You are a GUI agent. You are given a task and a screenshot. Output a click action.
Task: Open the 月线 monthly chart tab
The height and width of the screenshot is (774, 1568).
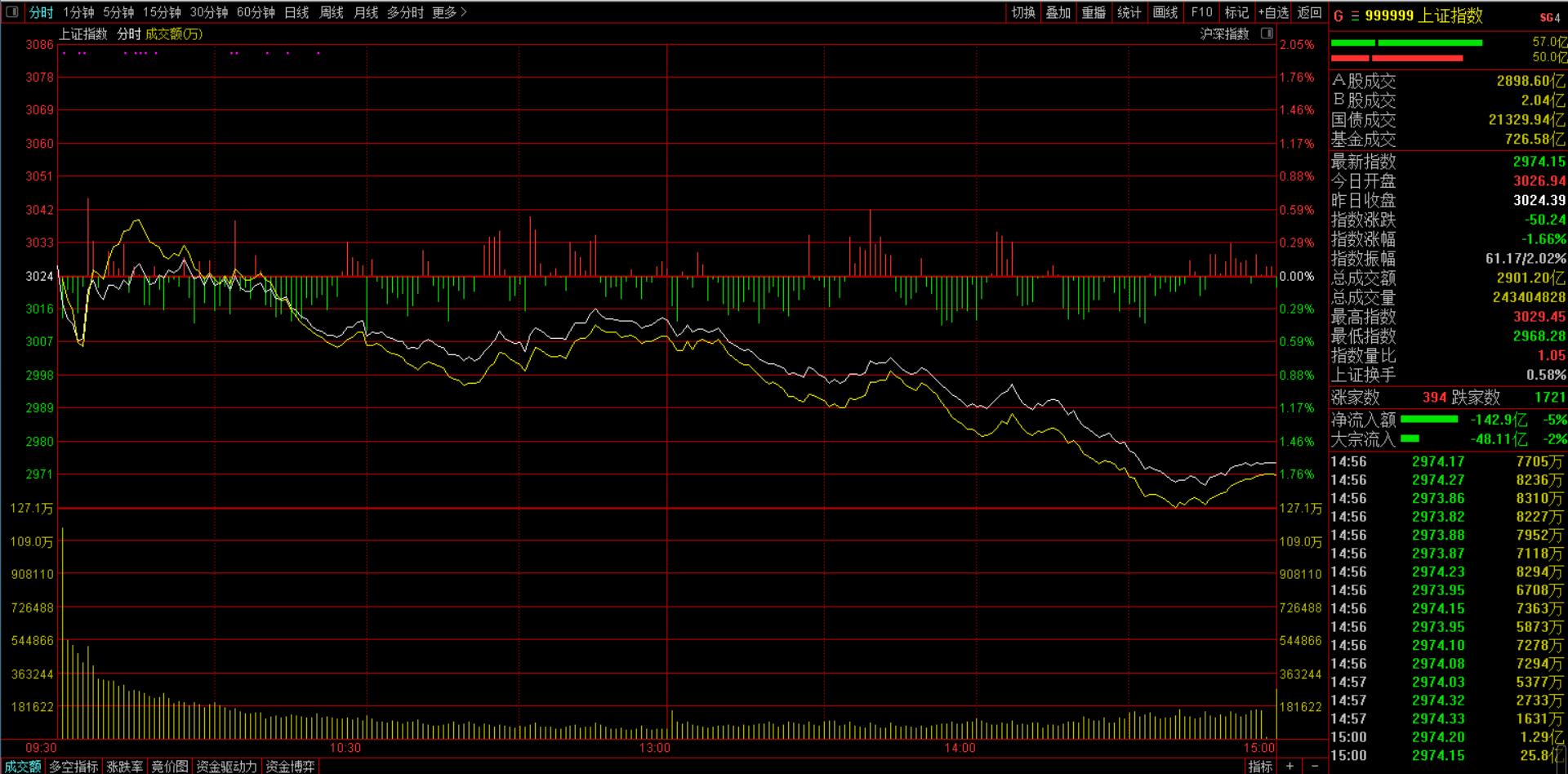point(366,12)
